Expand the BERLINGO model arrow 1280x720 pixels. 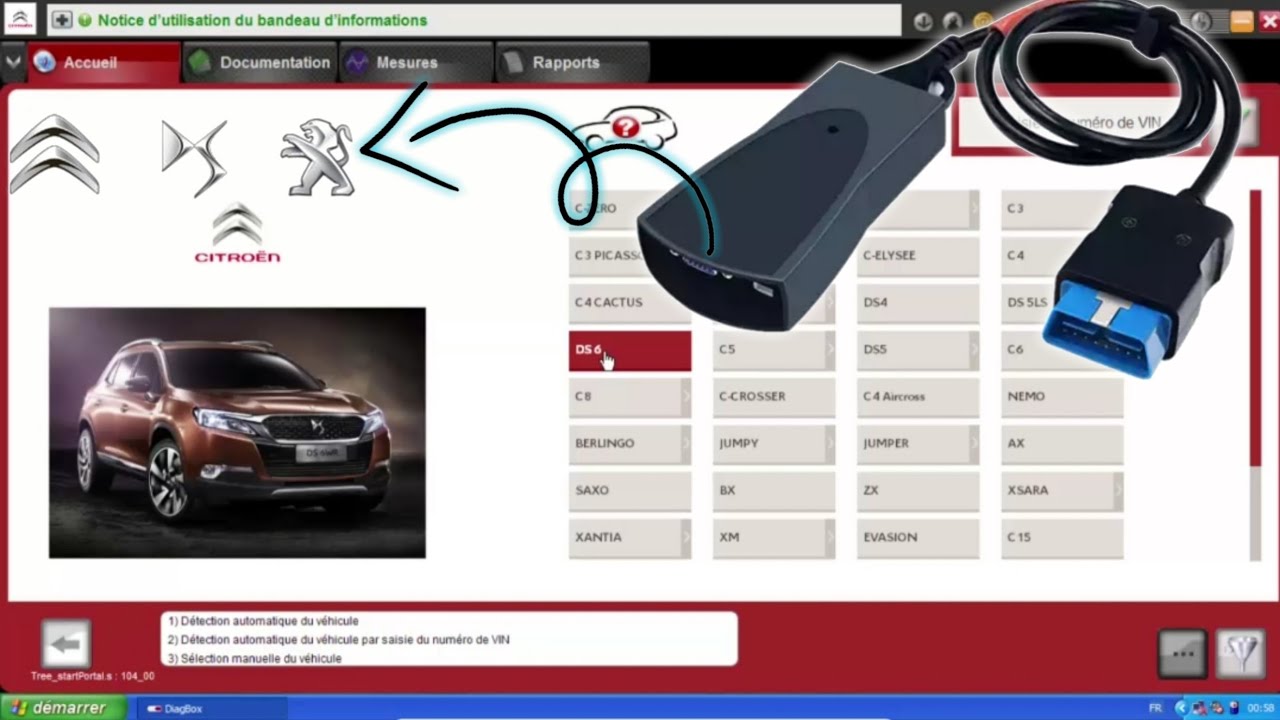click(686, 443)
